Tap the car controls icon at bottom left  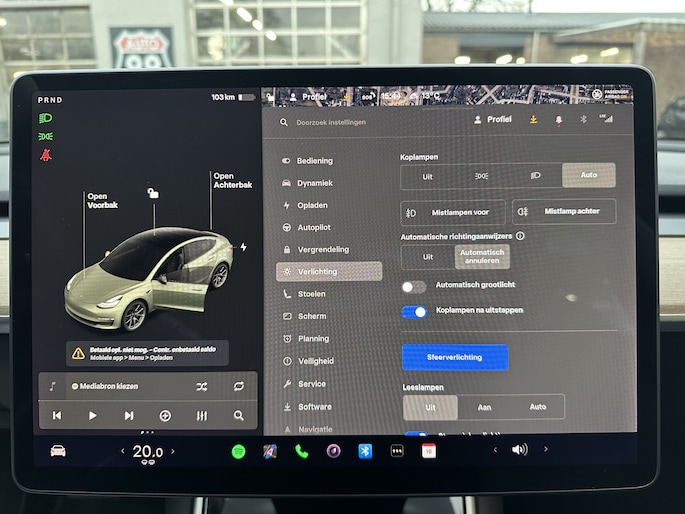[58, 451]
